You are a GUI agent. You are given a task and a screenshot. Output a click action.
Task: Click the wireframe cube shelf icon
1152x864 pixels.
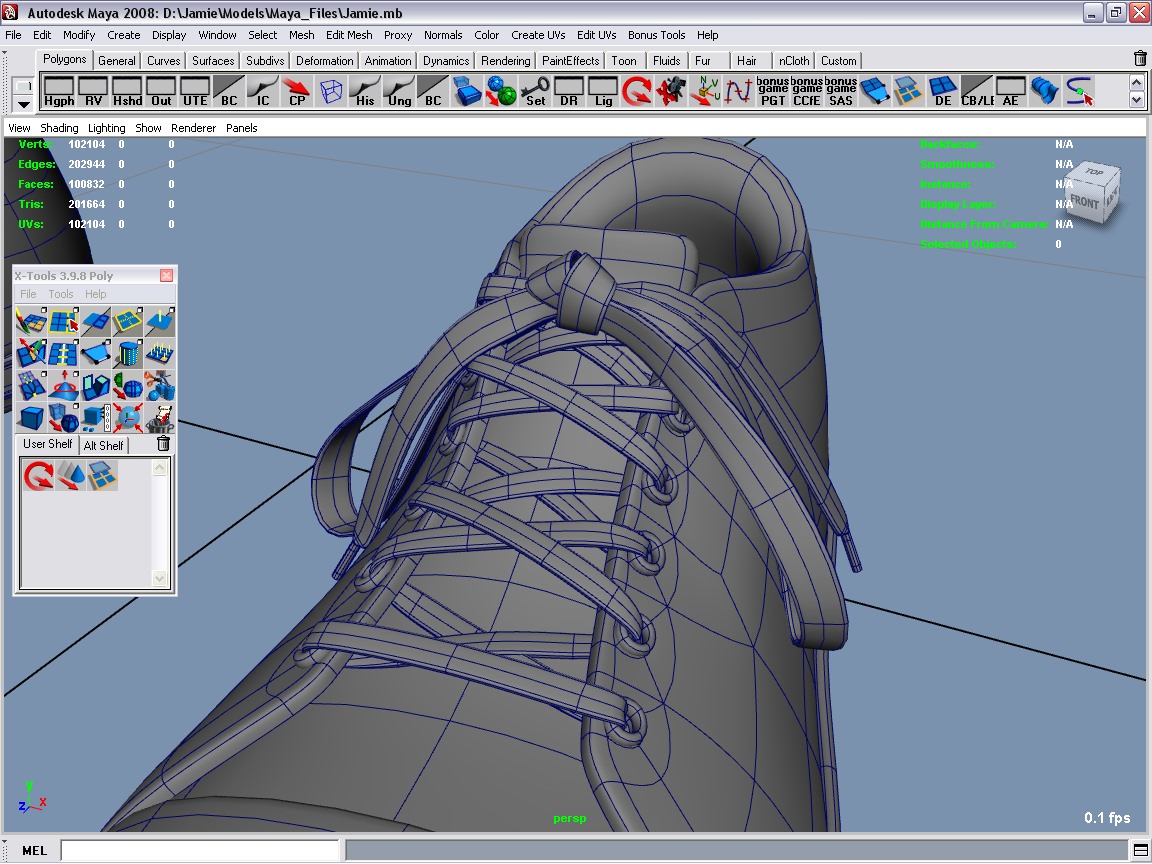click(331, 92)
